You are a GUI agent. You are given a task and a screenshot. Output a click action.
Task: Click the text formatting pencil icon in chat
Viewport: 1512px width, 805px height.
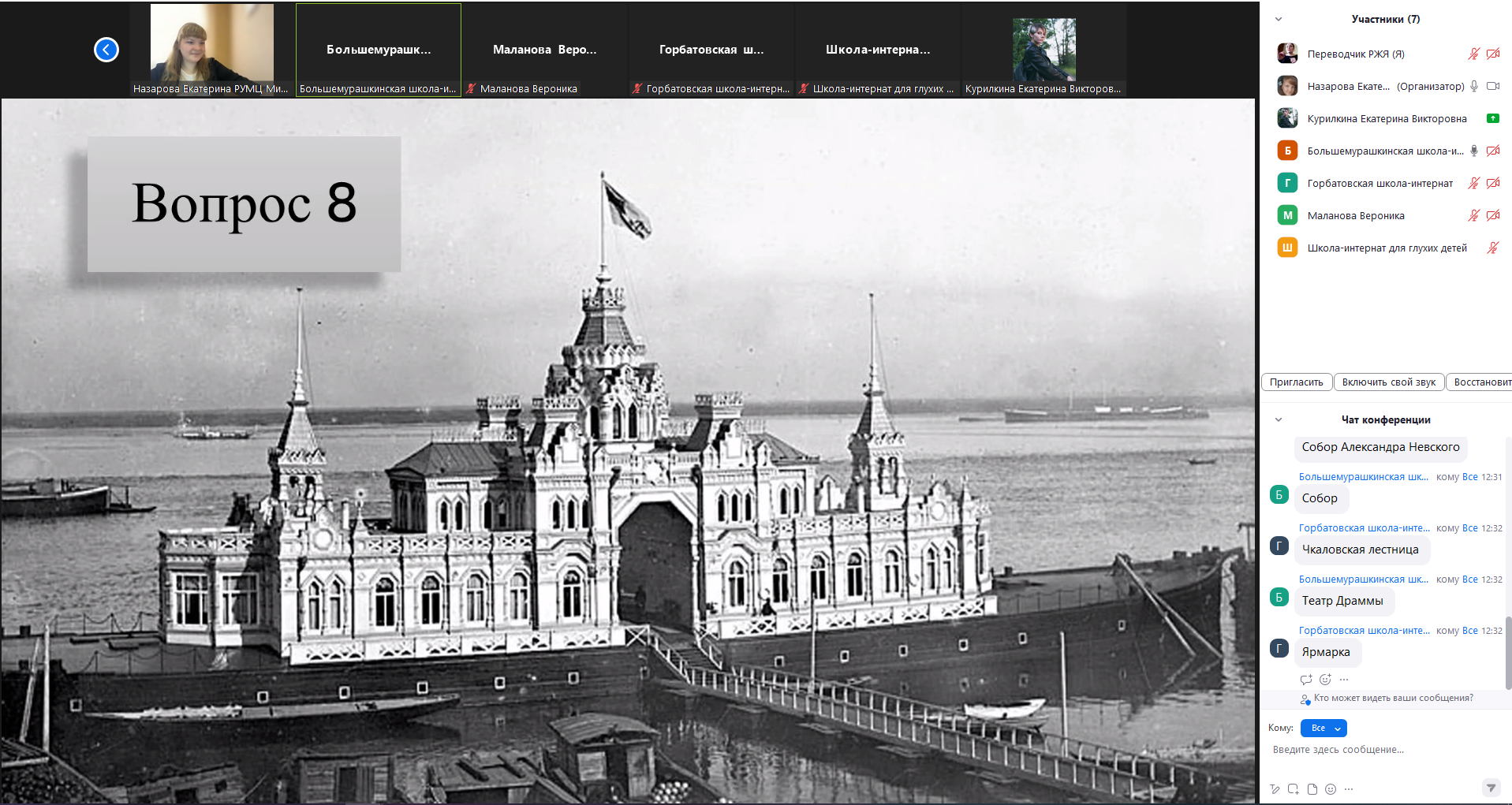tap(1275, 789)
